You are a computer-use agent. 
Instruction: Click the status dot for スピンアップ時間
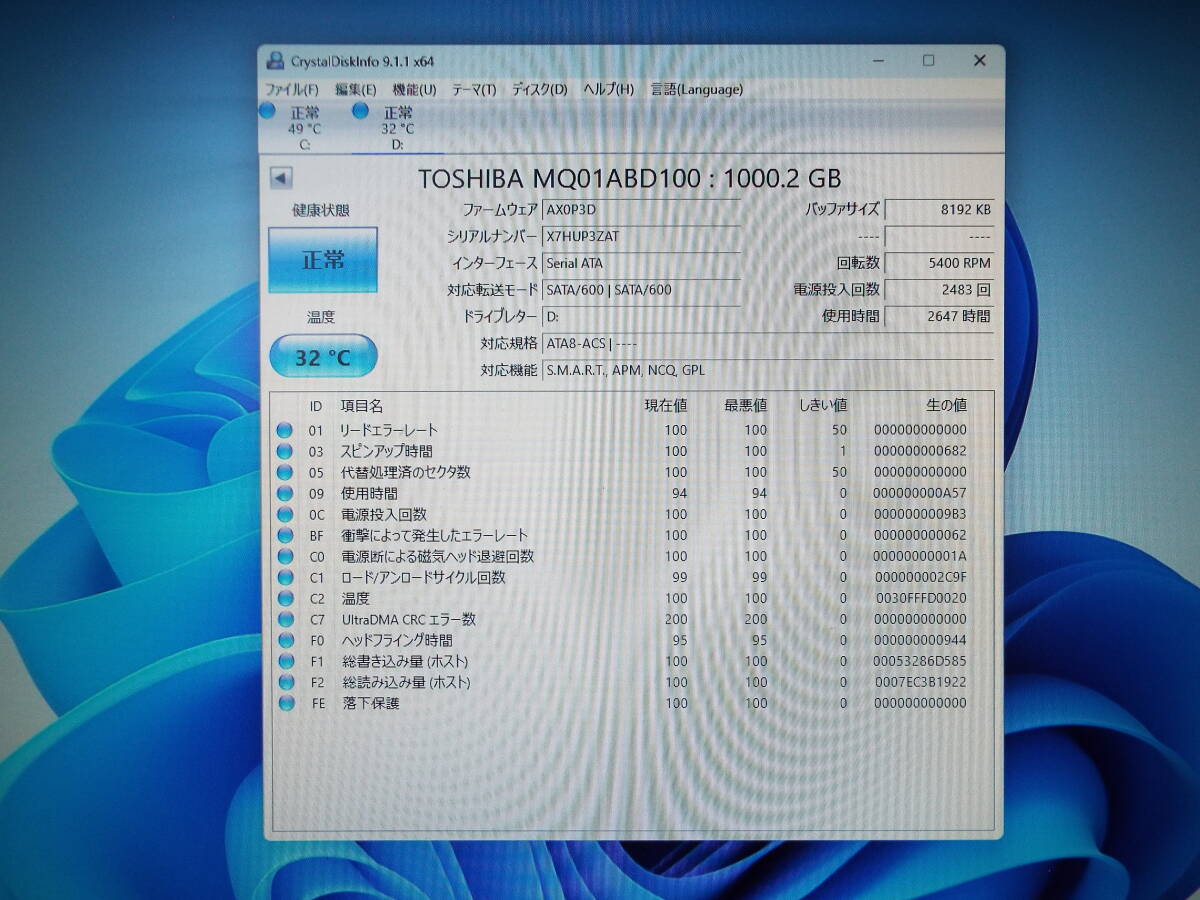click(285, 451)
